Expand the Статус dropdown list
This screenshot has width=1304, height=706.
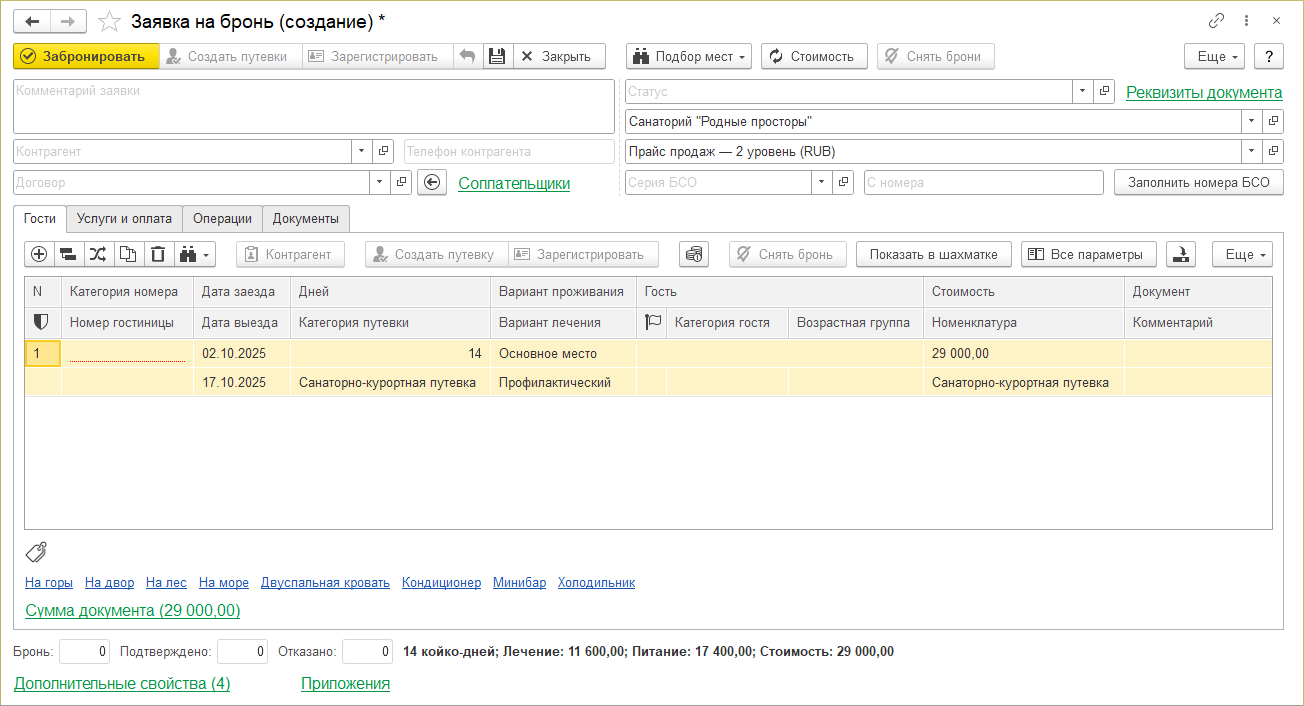tap(1083, 92)
